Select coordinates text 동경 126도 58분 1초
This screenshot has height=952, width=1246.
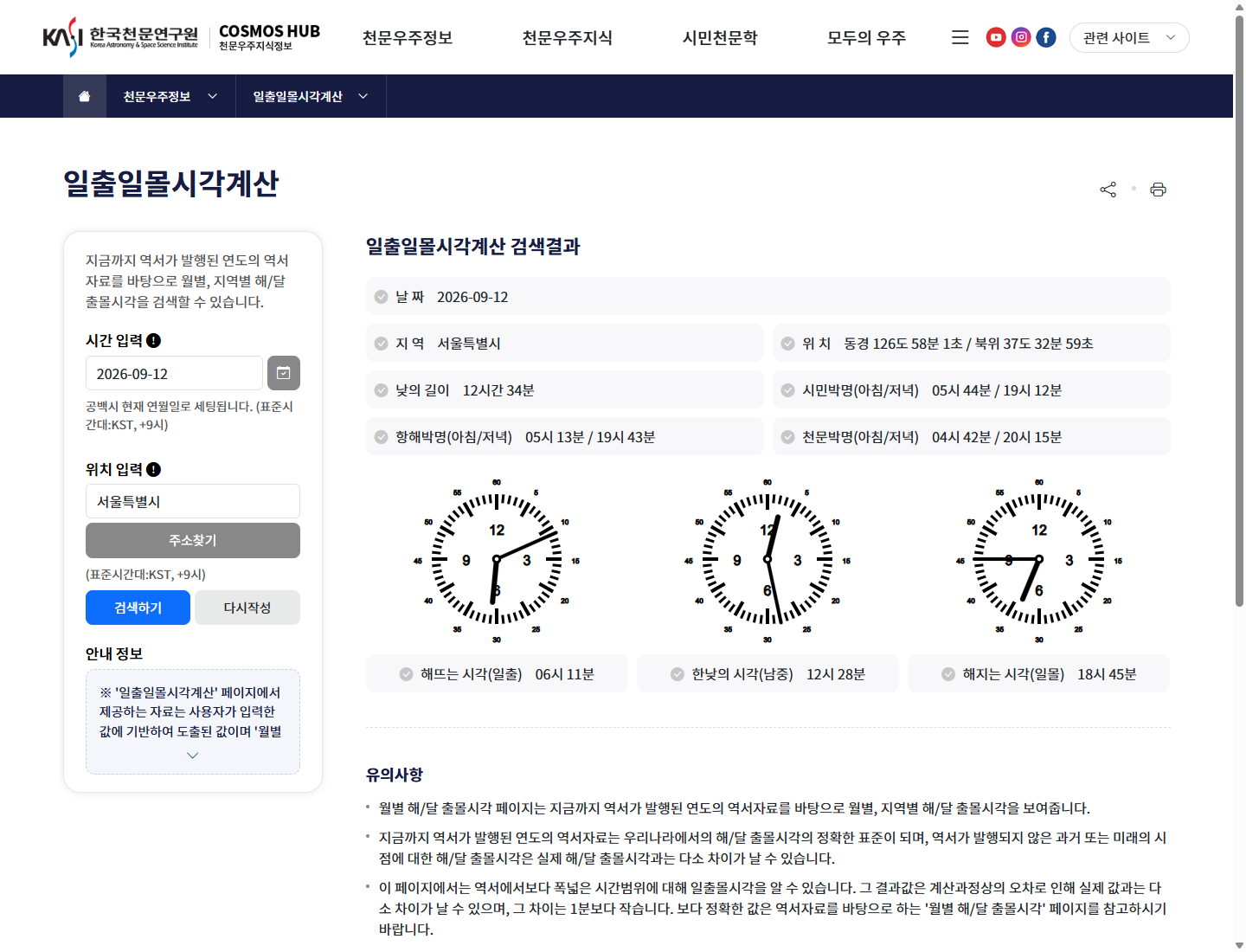click(903, 344)
